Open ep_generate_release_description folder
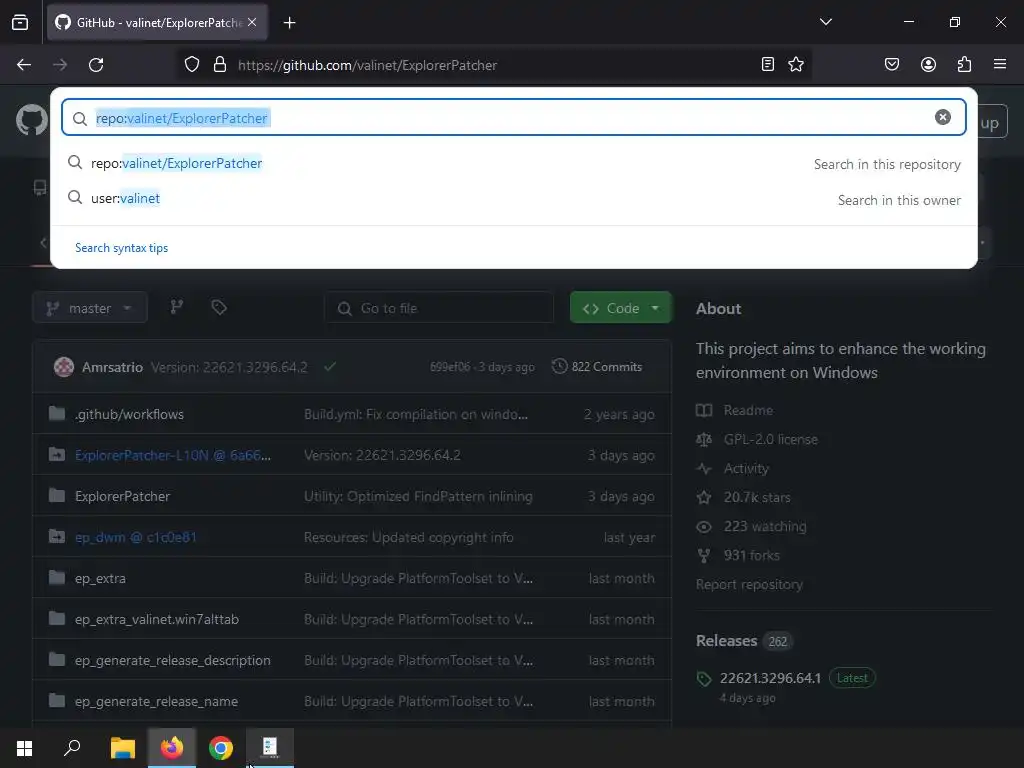This screenshot has height=768, width=1024. (x=172, y=660)
